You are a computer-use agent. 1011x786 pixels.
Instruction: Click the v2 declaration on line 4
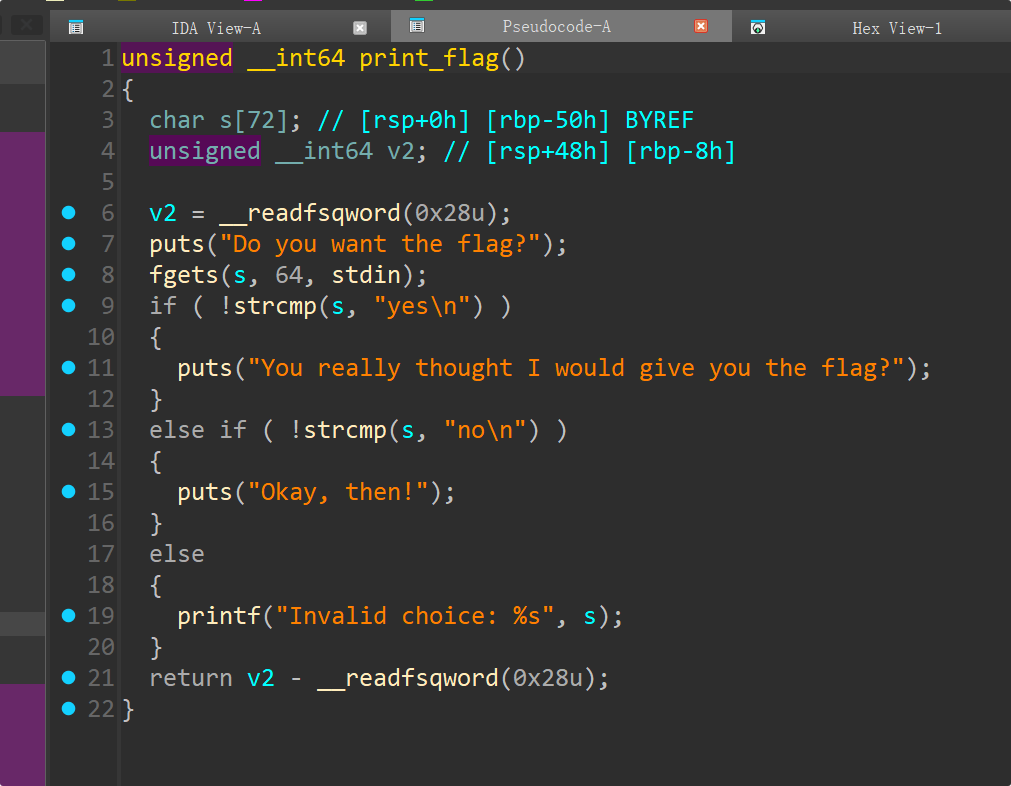point(400,152)
